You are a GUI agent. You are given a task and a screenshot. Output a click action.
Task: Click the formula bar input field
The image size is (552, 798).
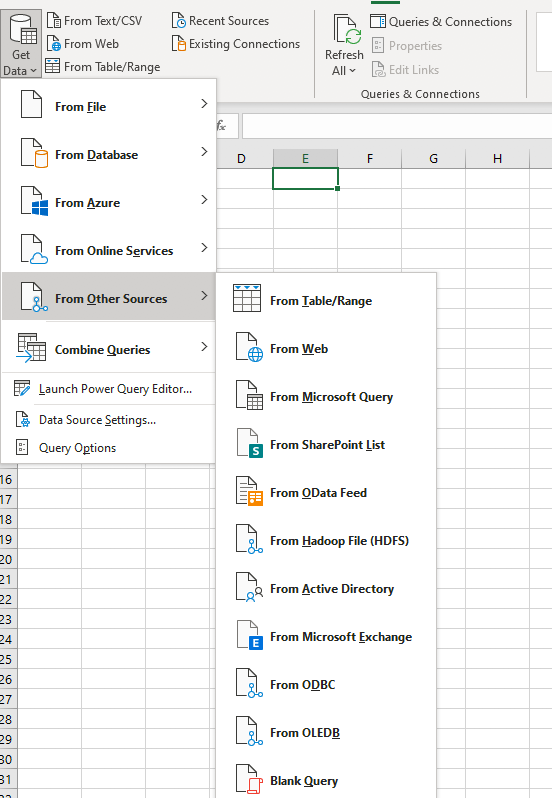[x=397, y=126]
